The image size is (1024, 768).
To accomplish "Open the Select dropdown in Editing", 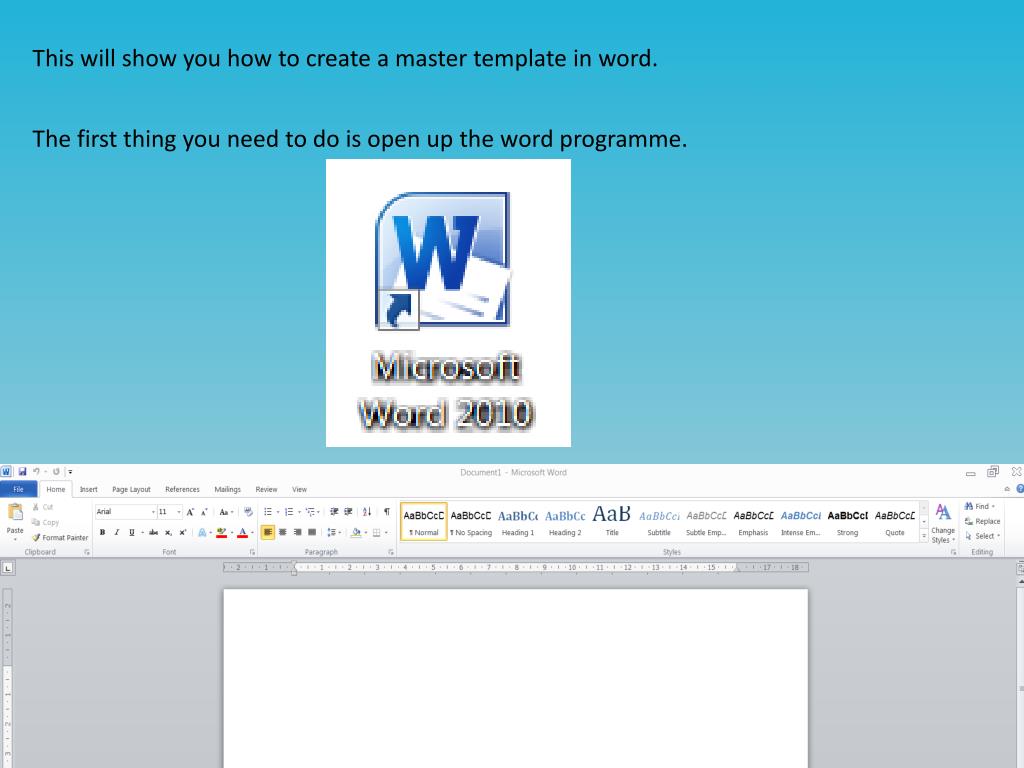I will [982, 536].
